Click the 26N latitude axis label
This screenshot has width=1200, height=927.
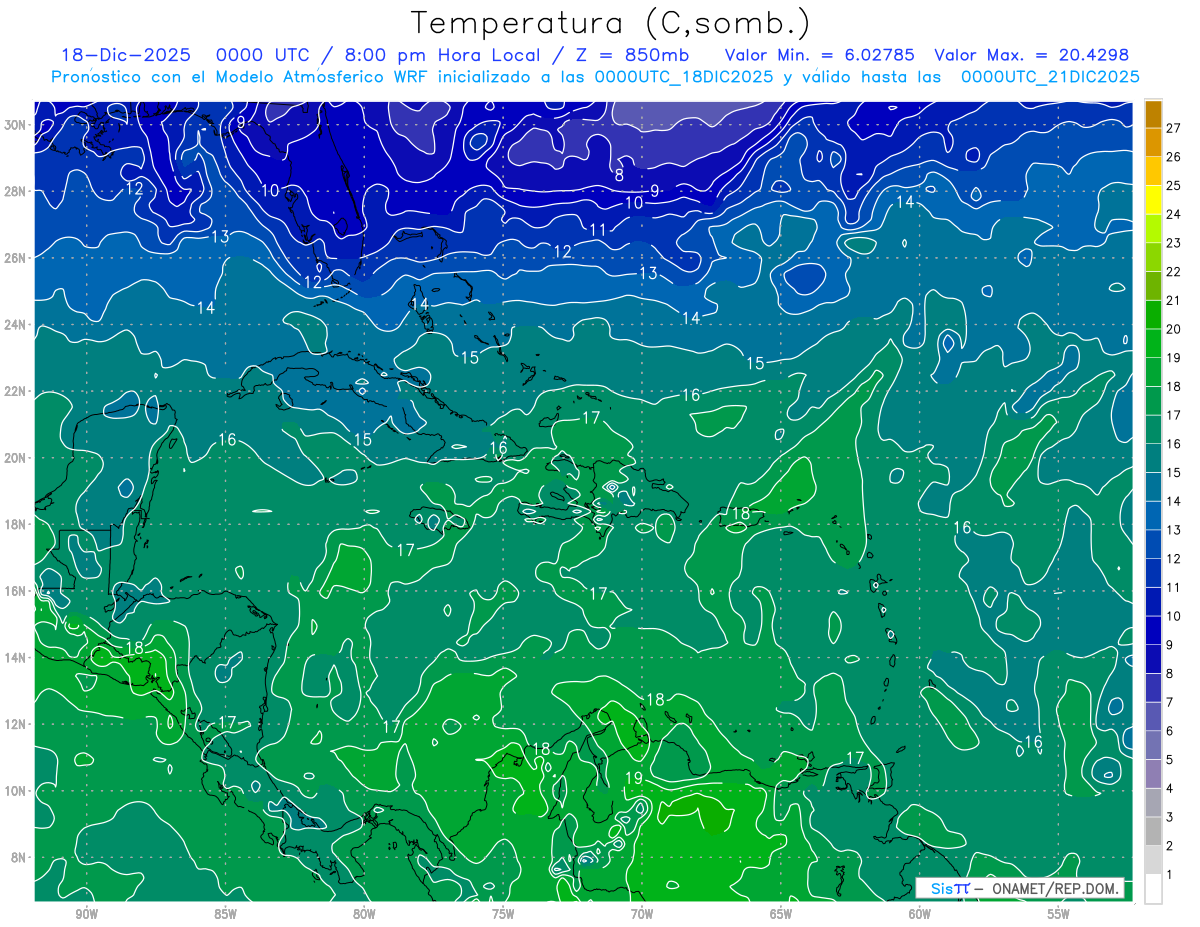pyautogui.click(x=16, y=258)
